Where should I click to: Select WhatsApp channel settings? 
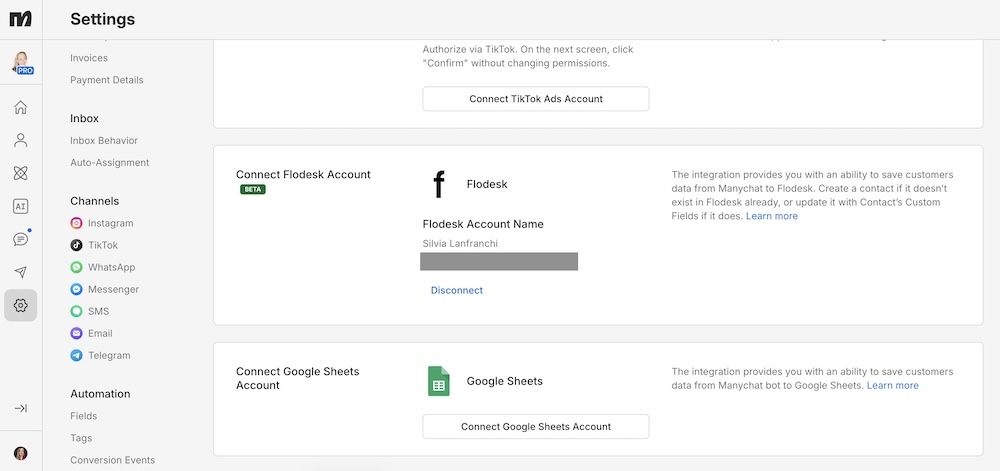coord(111,268)
